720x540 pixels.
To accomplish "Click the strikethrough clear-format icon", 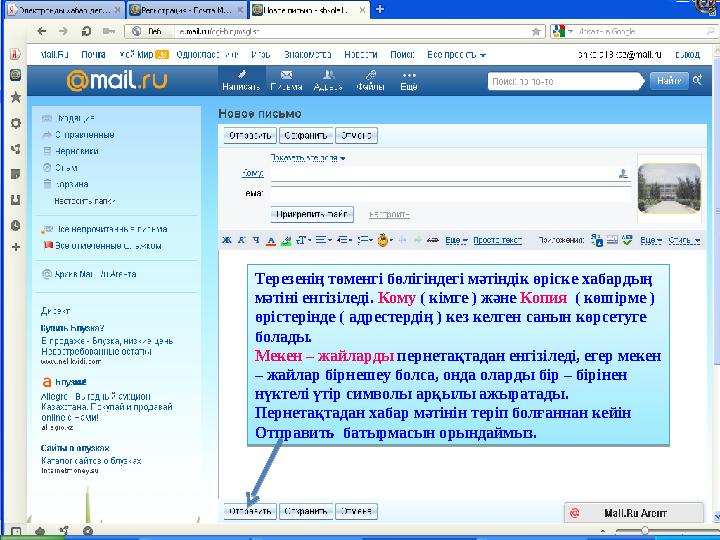I will tap(432, 240).
